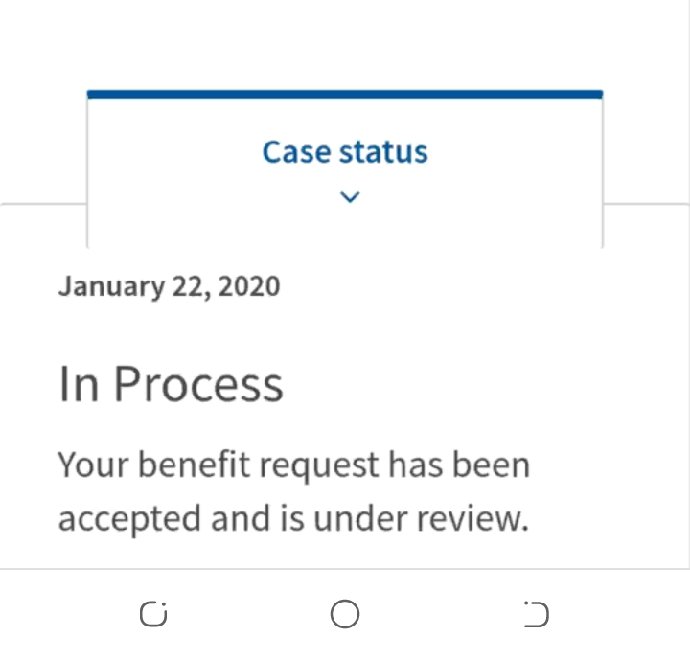This screenshot has width=690, height=660.
Task: Click the word 'under' in the description
Action: (x=360, y=518)
